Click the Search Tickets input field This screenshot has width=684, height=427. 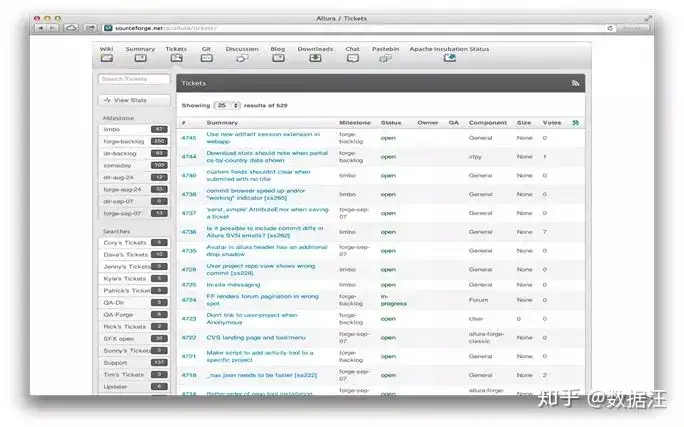click(x=134, y=79)
